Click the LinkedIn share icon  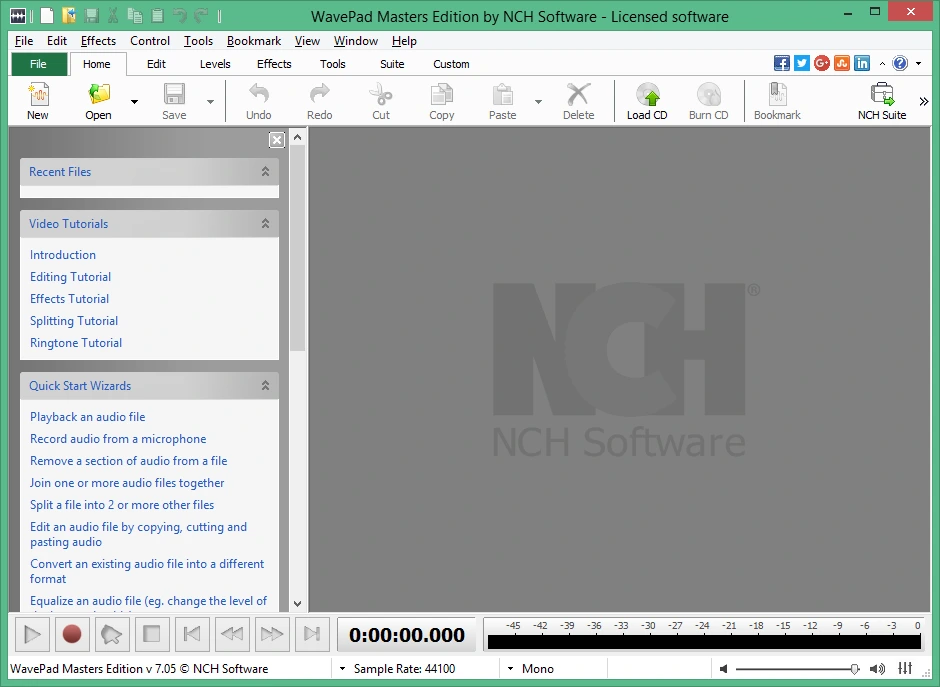point(862,63)
